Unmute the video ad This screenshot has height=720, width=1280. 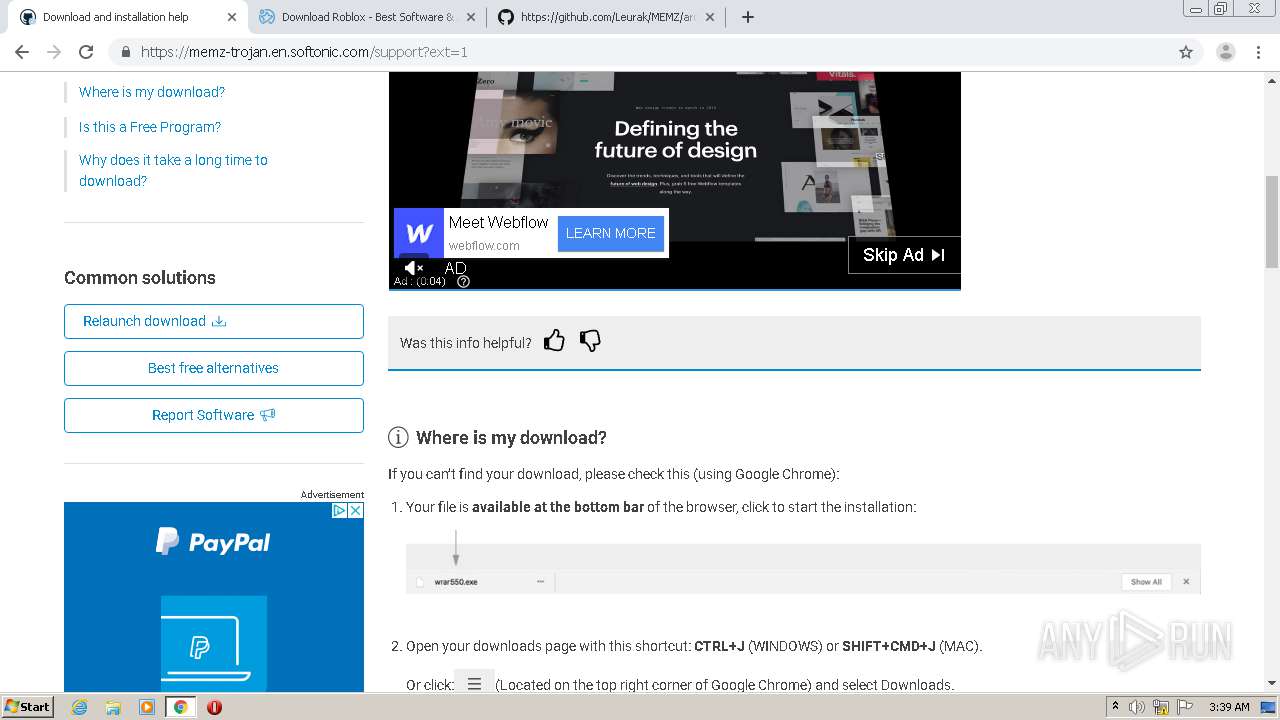(x=414, y=268)
